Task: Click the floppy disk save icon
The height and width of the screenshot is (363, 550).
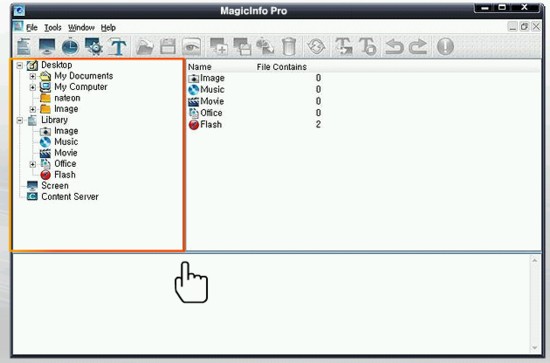Action: pos(168,47)
